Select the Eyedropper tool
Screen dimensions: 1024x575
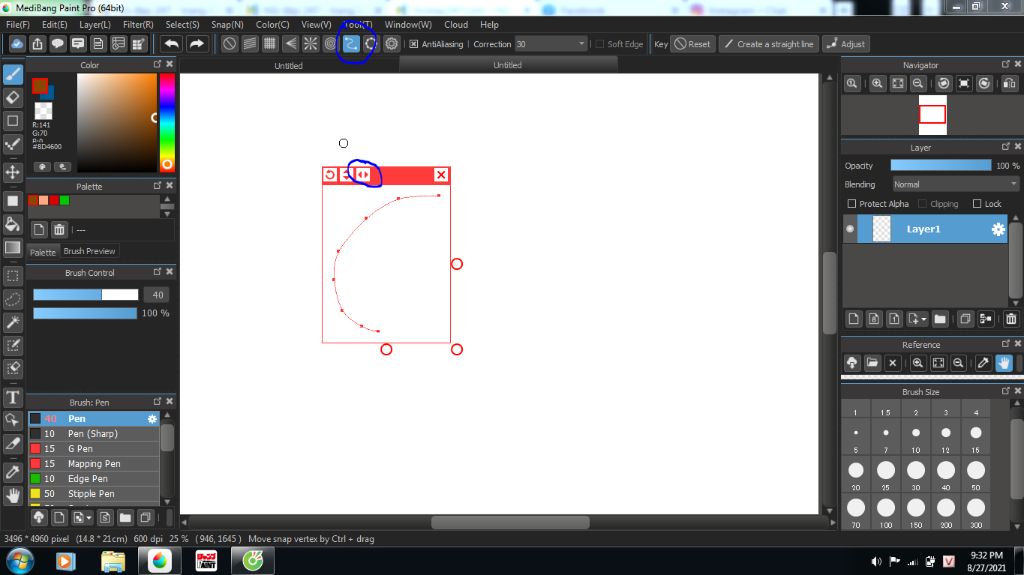point(12,472)
